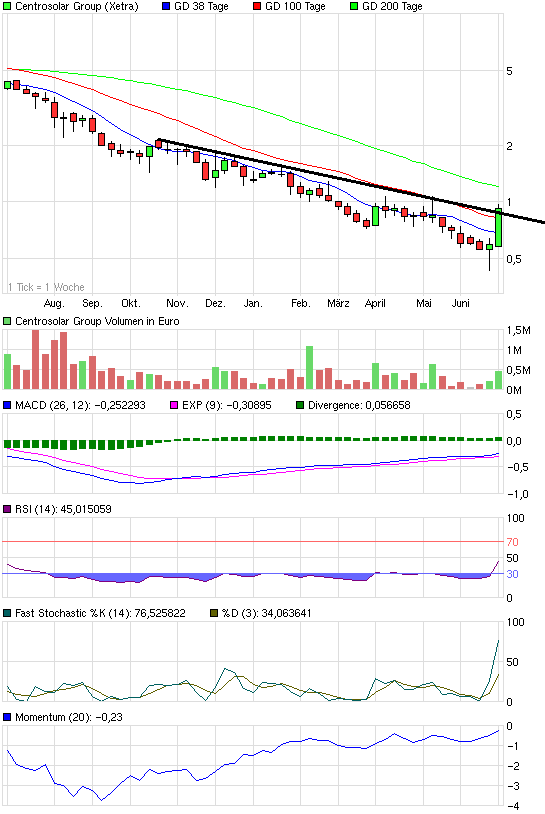Viewport: 545px width, 814px height.
Task: Click the 'Juni' month label on axis
Action: click(x=460, y=303)
